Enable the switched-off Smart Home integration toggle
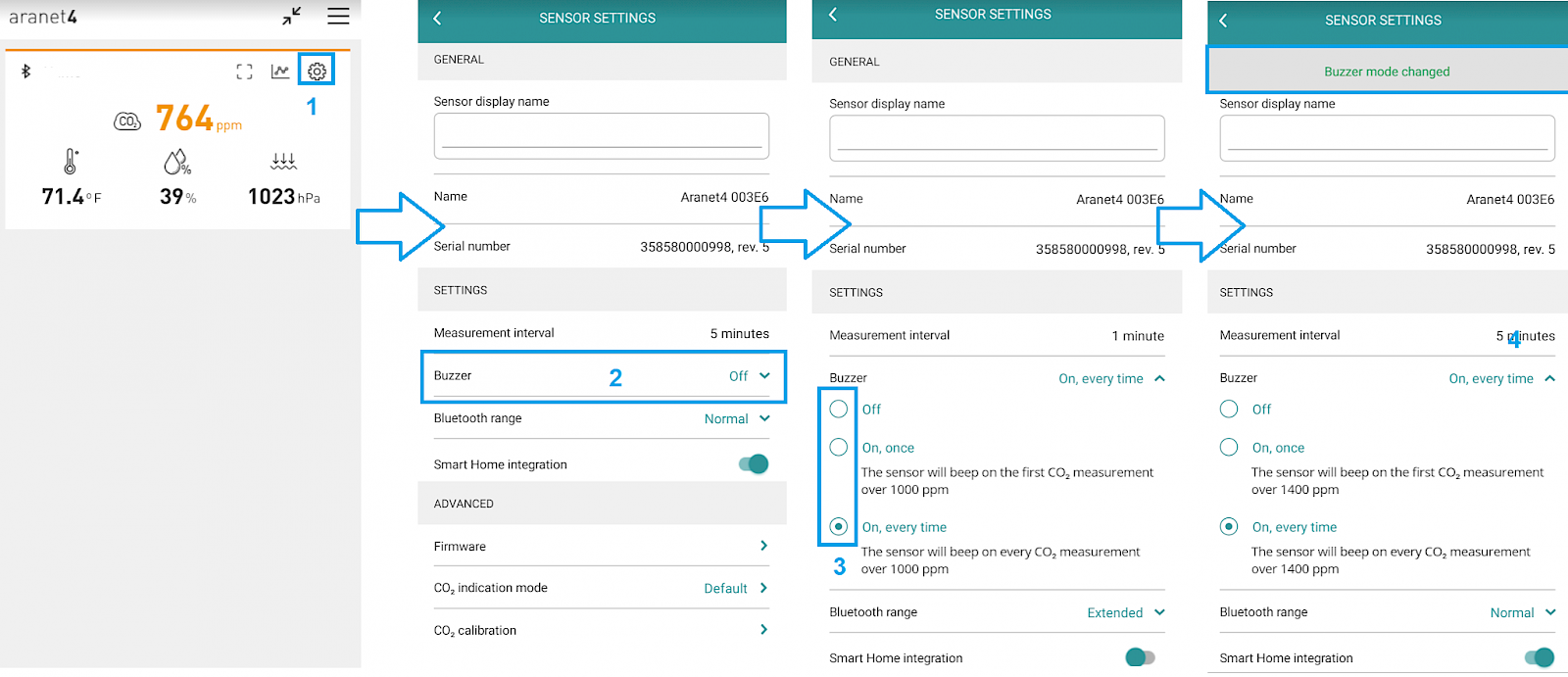Viewport: 1568px width, 677px height. [1140, 657]
